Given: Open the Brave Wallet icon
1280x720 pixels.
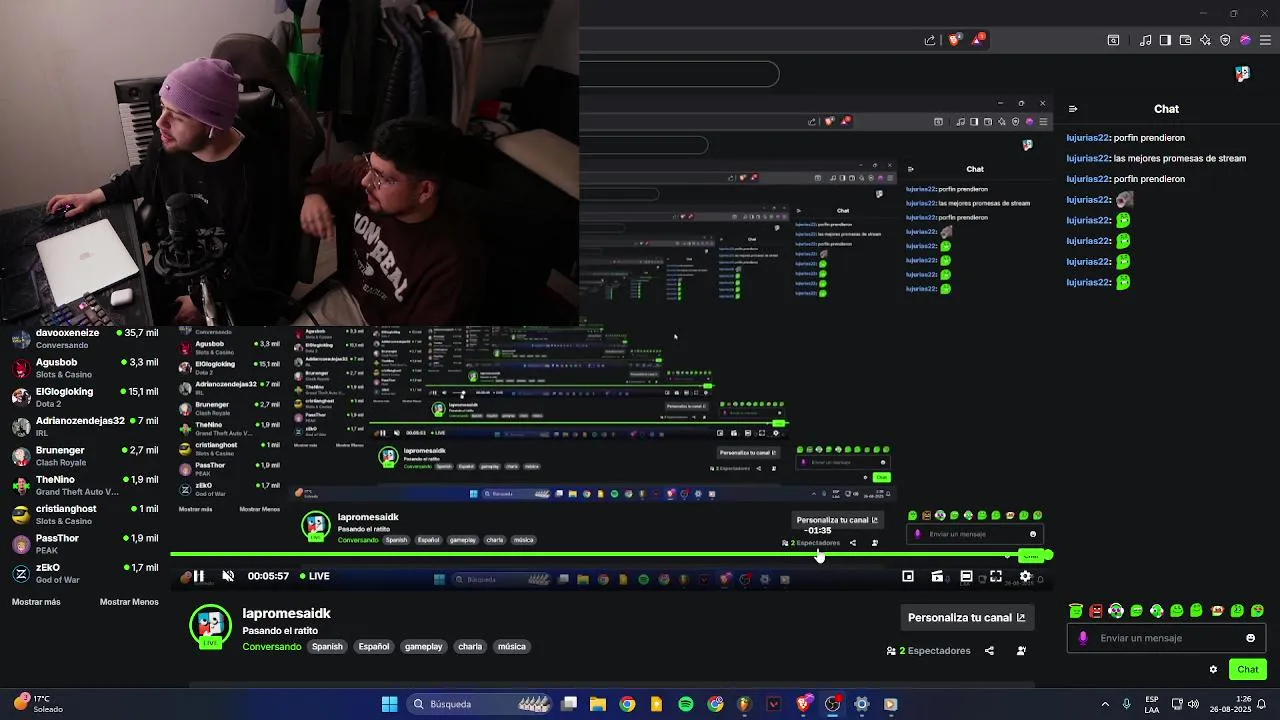Looking at the screenshot, I should (1185, 41).
